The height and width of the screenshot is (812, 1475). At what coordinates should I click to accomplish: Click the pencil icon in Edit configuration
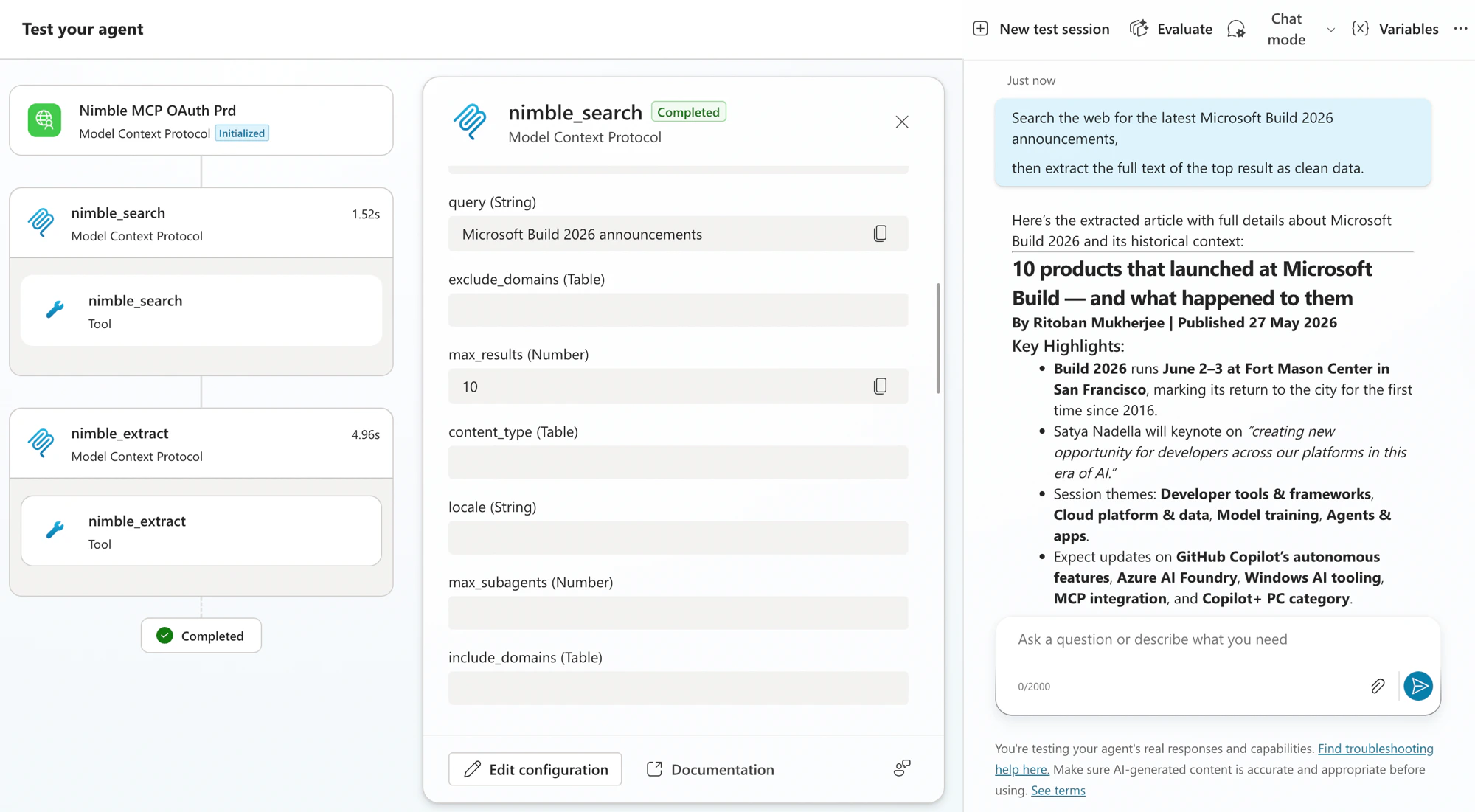click(472, 769)
